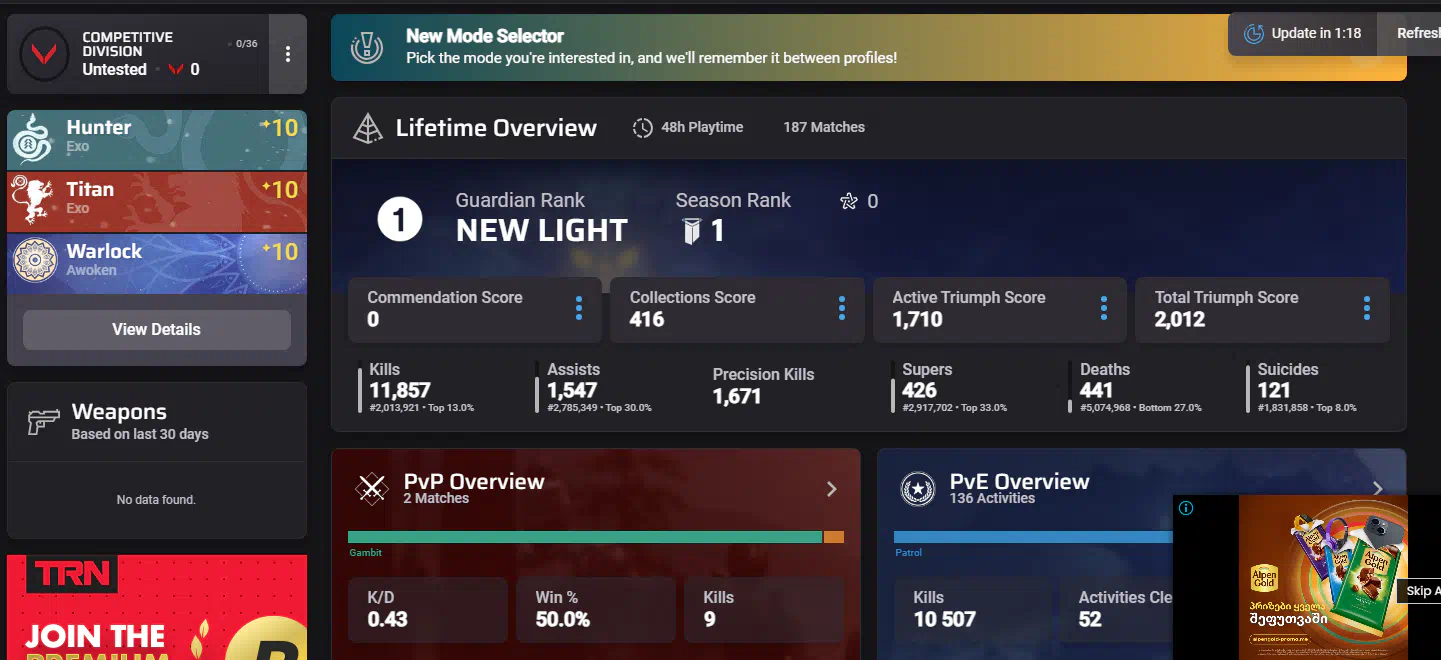
Task: Click the Assists 1,547 stat
Action: [594, 388]
